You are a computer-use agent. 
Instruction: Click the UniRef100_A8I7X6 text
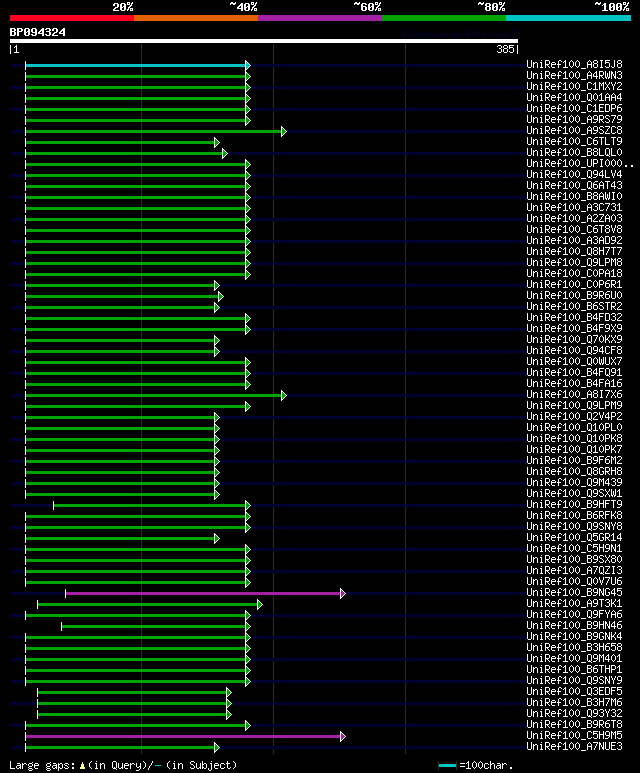click(x=574, y=394)
